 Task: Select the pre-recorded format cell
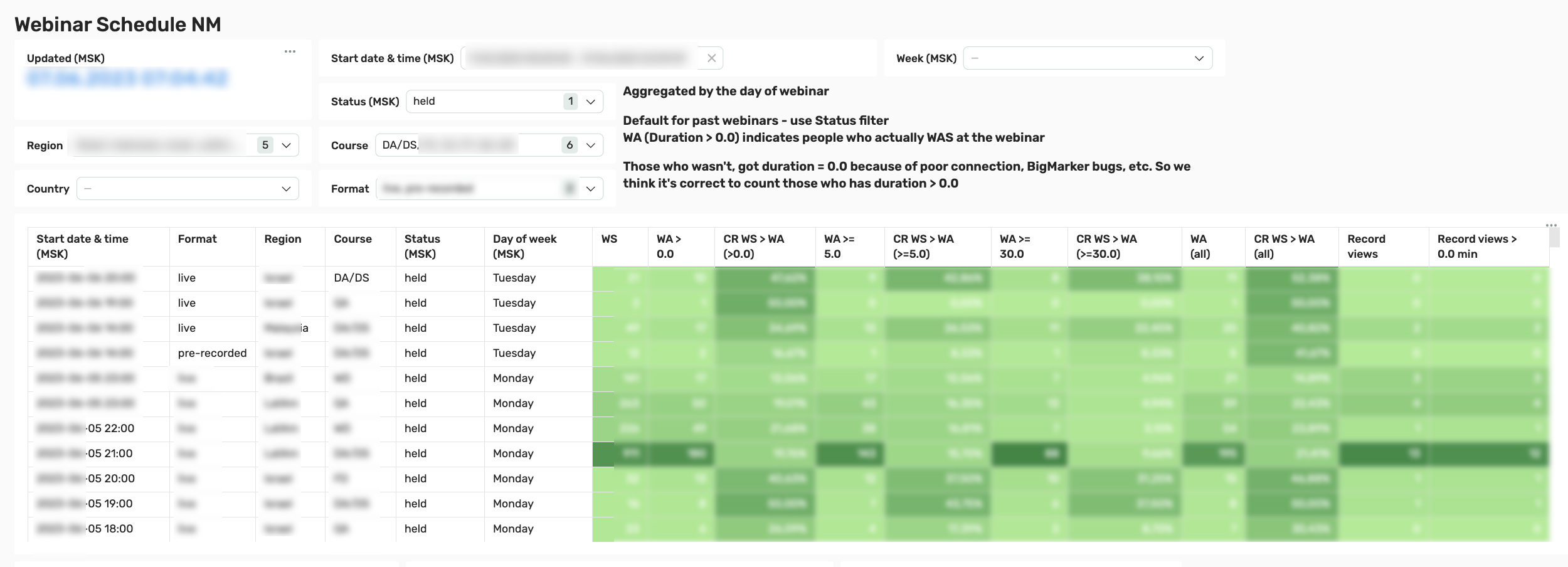[x=212, y=353]
